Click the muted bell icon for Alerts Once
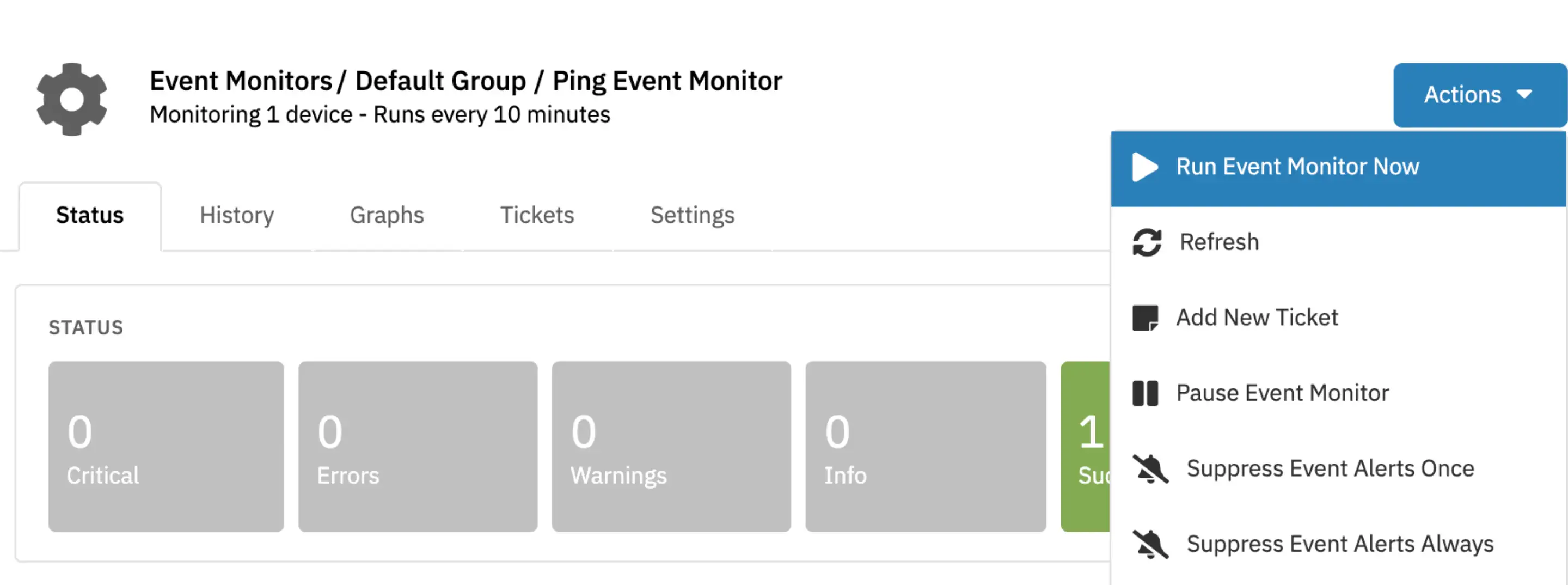Screen dimensions: 1568x585 point(1150,469)
